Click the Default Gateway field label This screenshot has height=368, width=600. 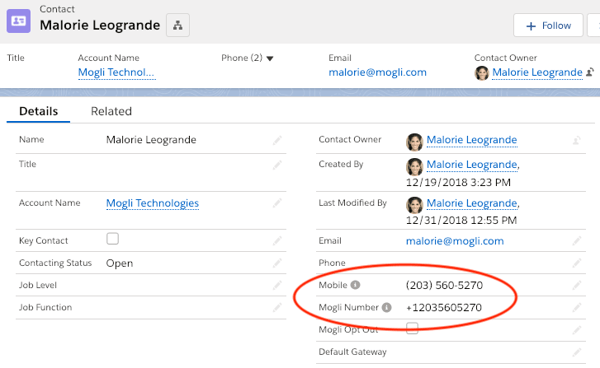(x=352, y=352)
